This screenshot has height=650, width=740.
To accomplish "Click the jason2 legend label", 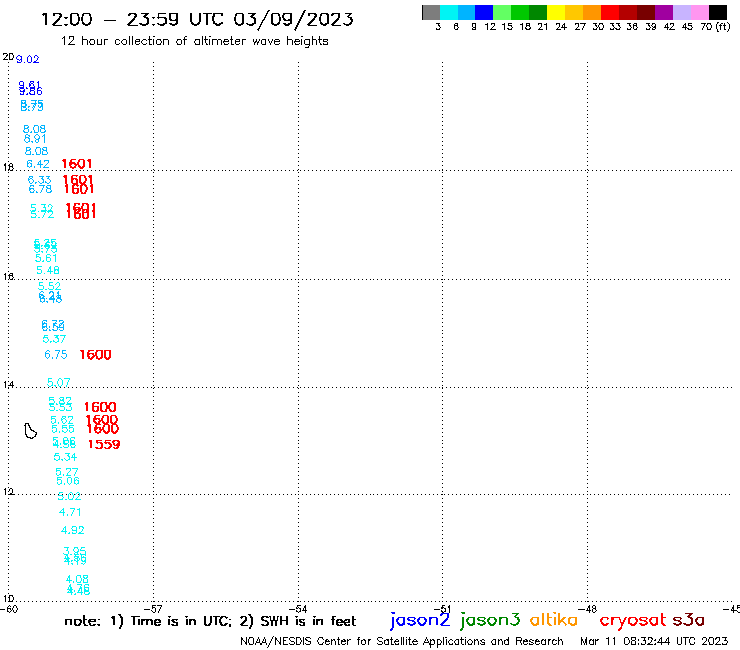I will 420,620.
